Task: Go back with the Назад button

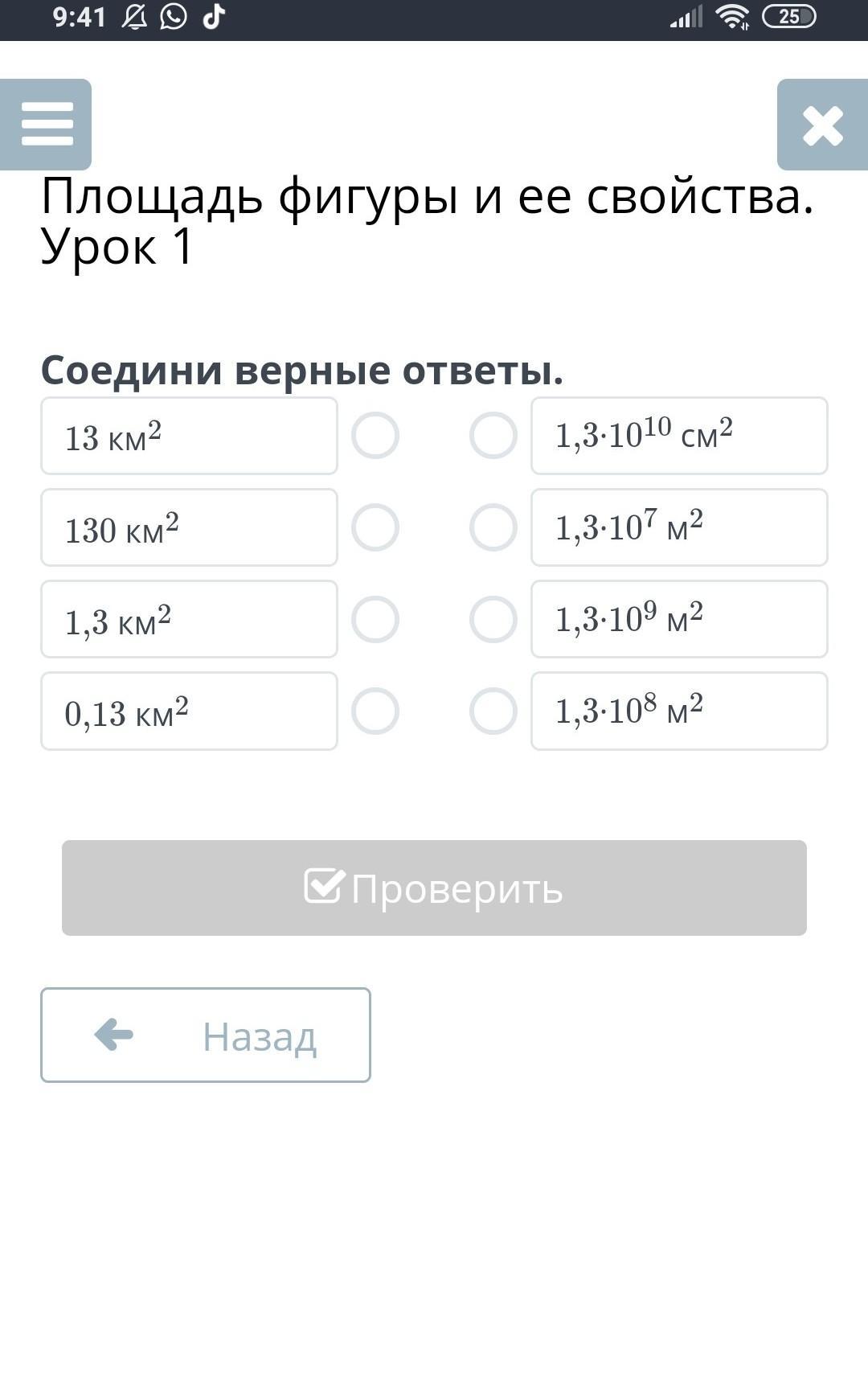Action: tap(206, 1035)
